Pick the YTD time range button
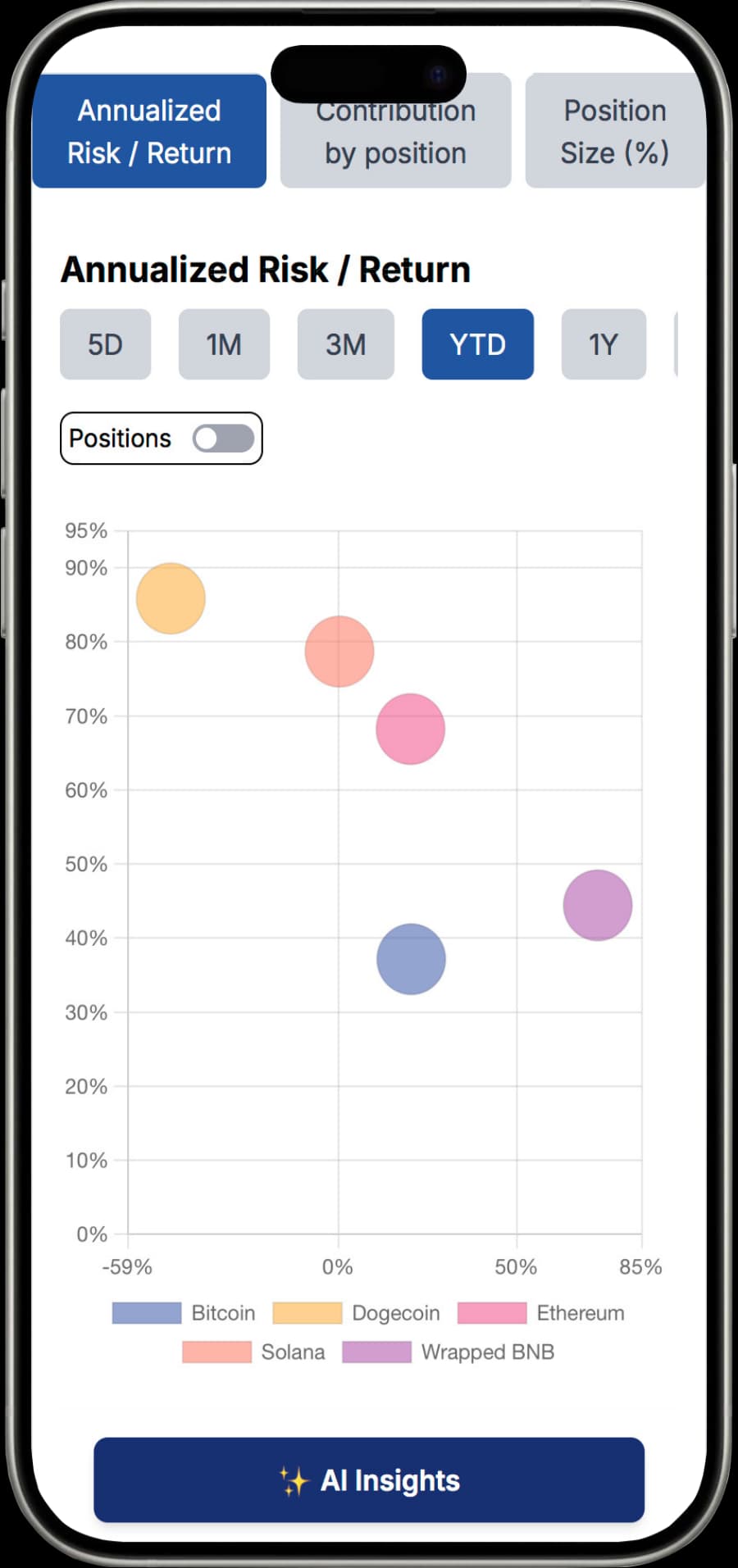This screenshot has height=1568, width=738. 477,344
